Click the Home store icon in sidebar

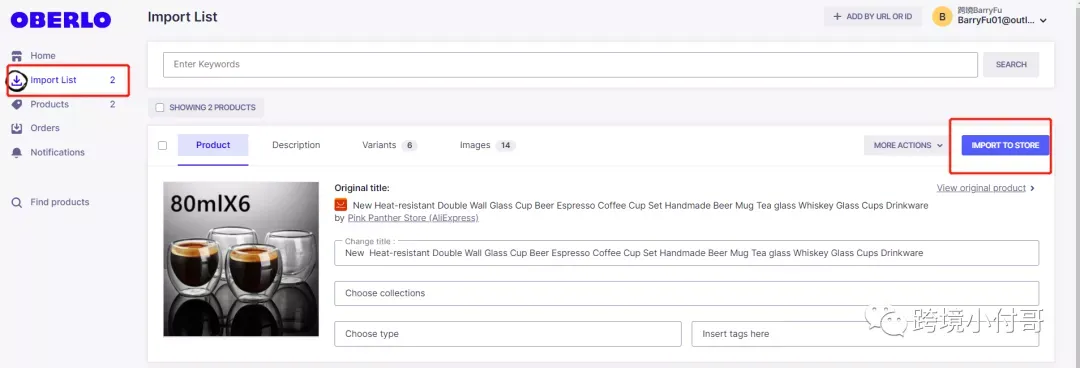point(17,56)
